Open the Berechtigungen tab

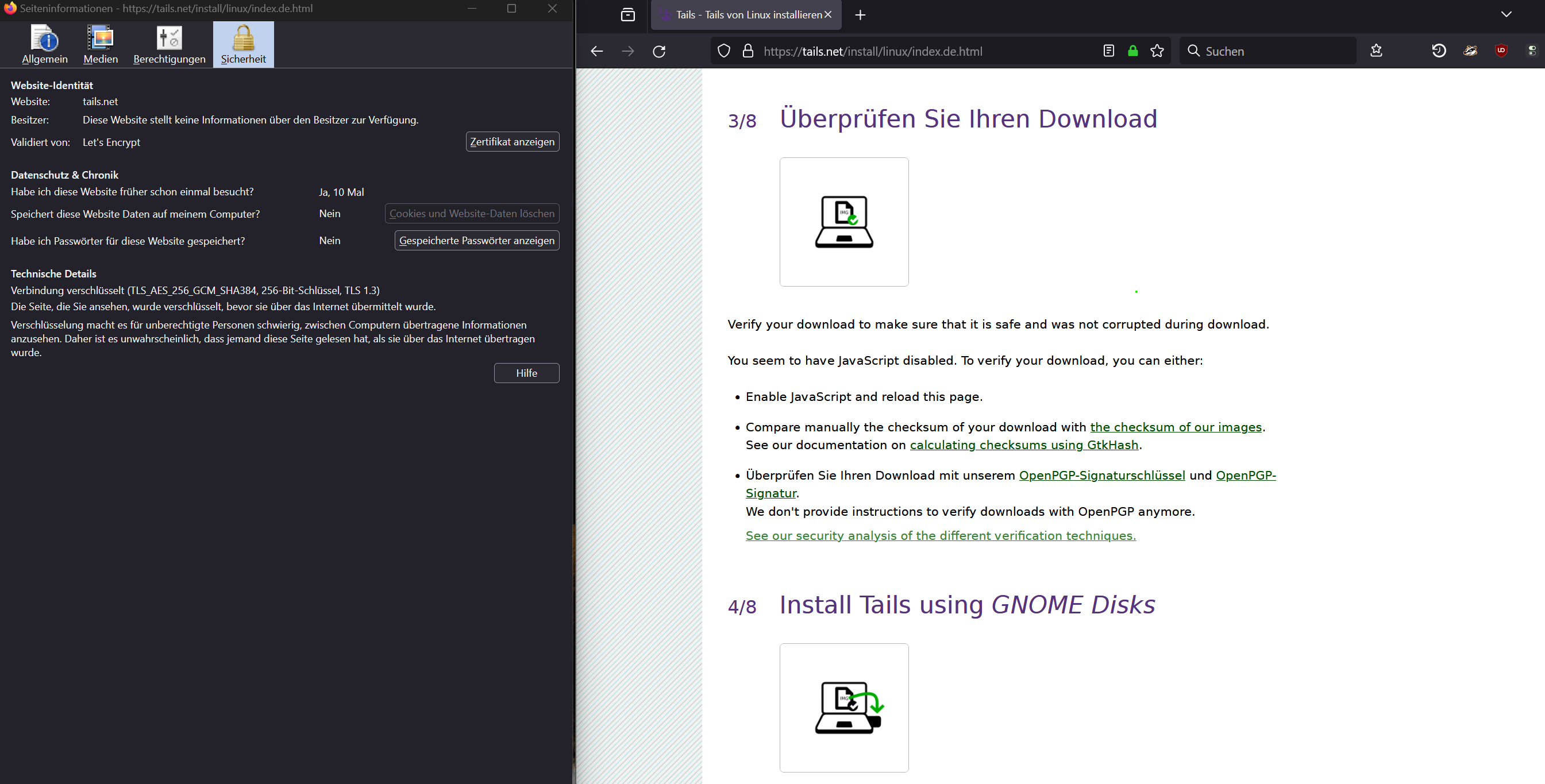169,44
